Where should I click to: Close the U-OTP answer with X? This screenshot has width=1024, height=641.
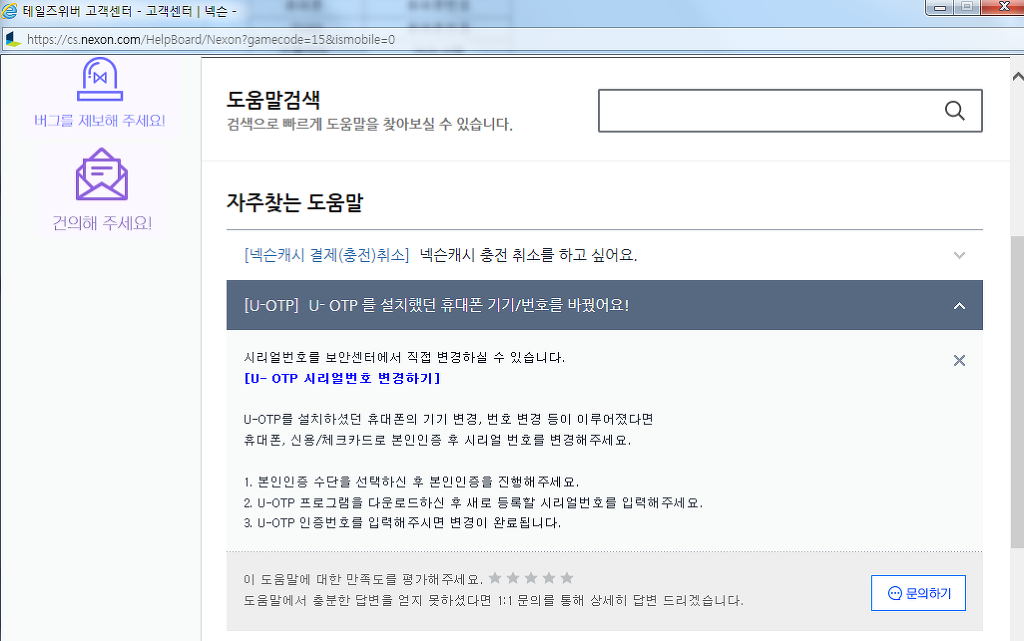pyautogui.click(x=959, y=360)
